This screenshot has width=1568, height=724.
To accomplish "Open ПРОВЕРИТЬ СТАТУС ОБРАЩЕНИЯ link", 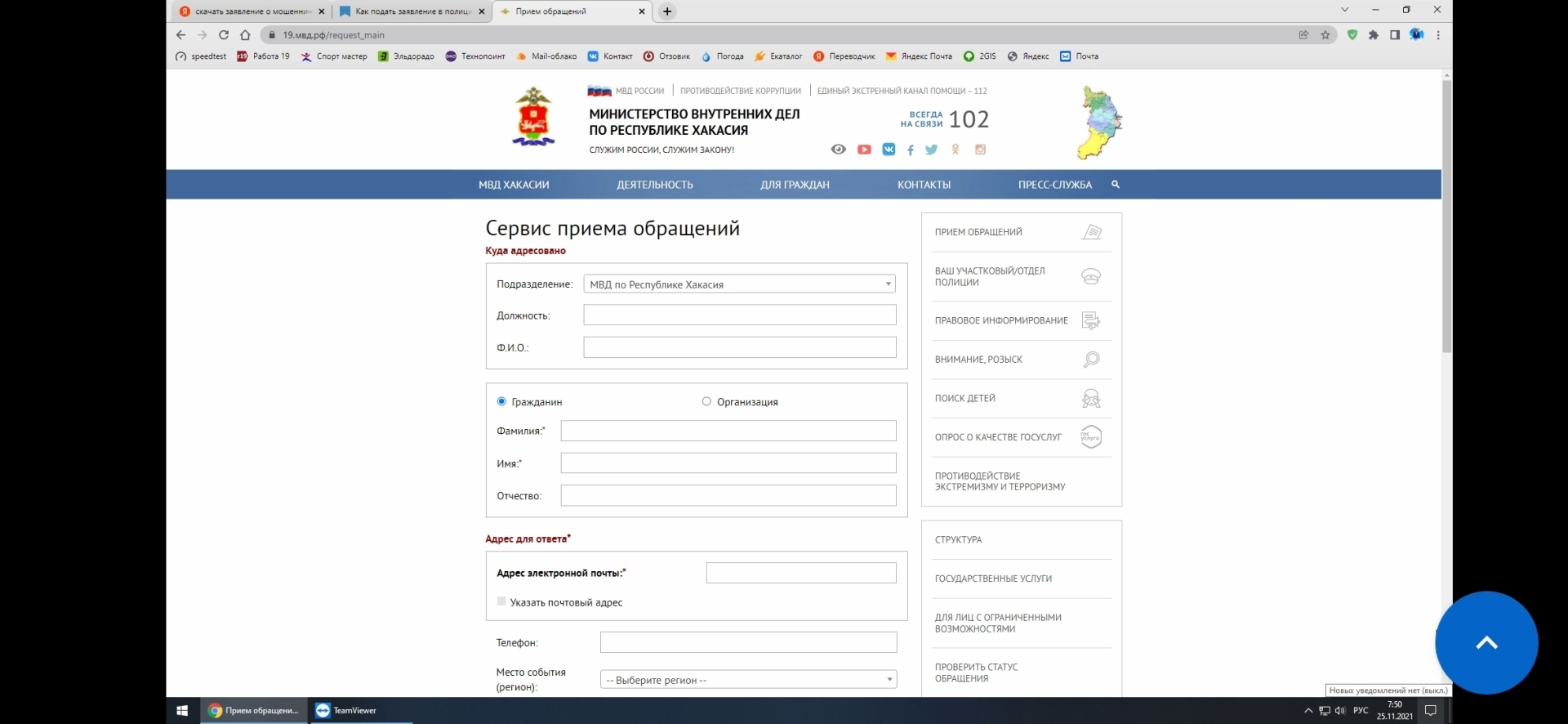I will (x=977, y=673).
